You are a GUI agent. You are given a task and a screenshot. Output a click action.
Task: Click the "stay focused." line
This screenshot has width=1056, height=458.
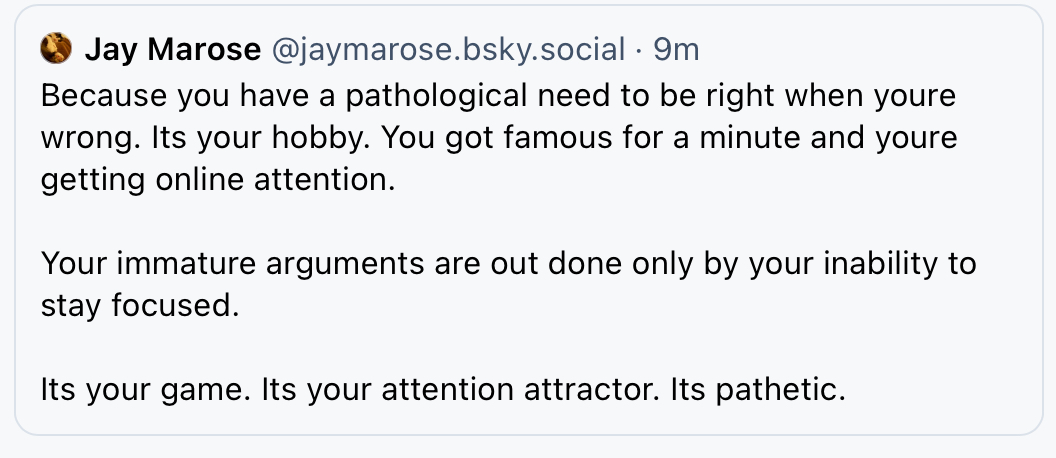(140, 305)
